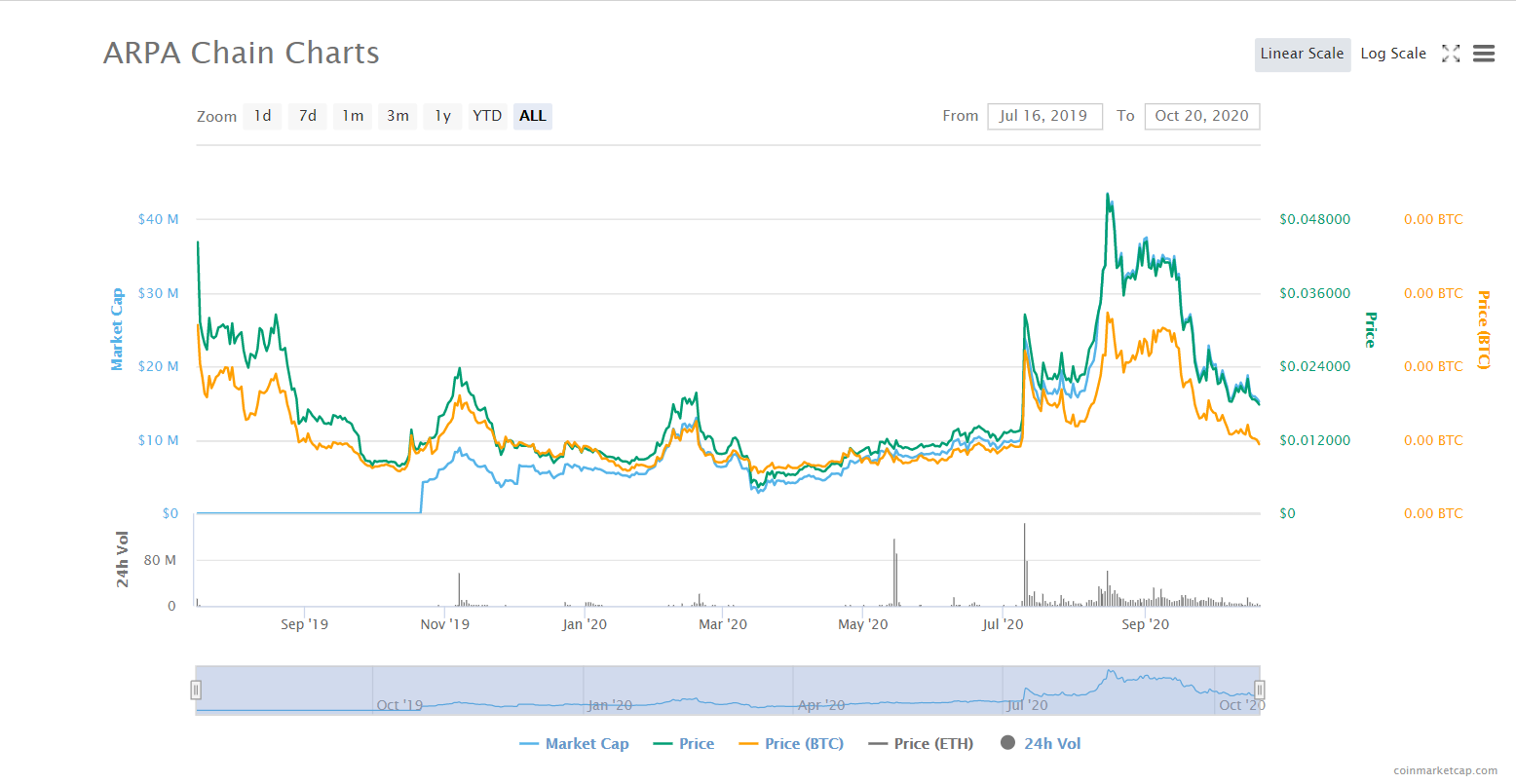Click the green Price vertical axis title
The height and width of the screenshot is (784, 1516).
[x=1371, y=329]
